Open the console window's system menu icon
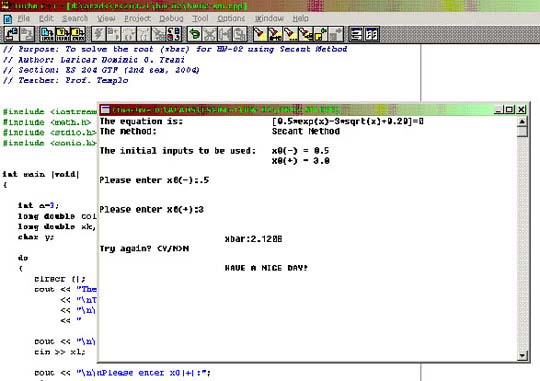The width and height of the screenshot is (540, 381). (105, 110)
